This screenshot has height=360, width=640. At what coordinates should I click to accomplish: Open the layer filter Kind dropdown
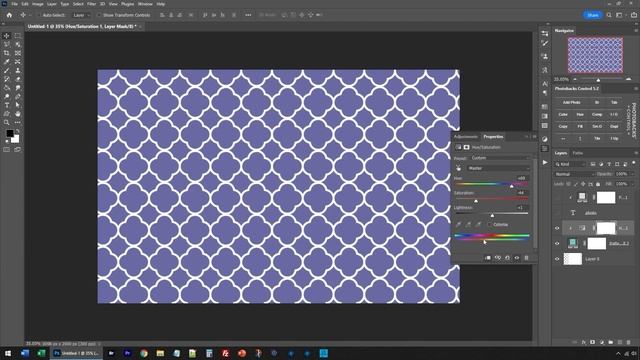[571, 164]
